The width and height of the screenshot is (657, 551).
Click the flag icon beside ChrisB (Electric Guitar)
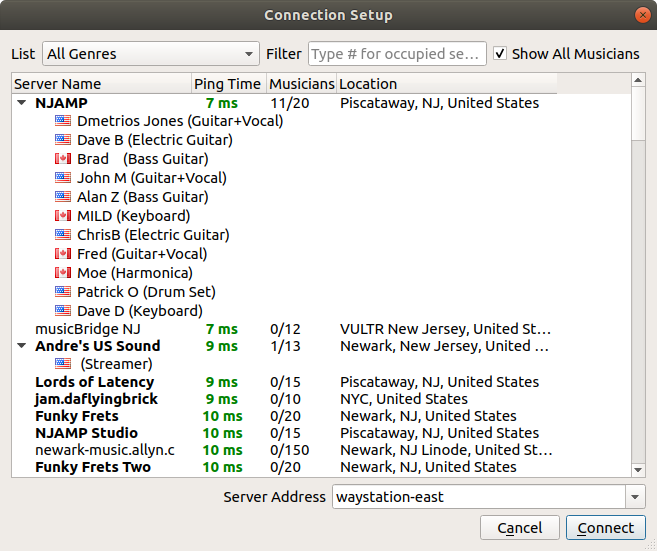pyautogui.click(x=63, y=235)
